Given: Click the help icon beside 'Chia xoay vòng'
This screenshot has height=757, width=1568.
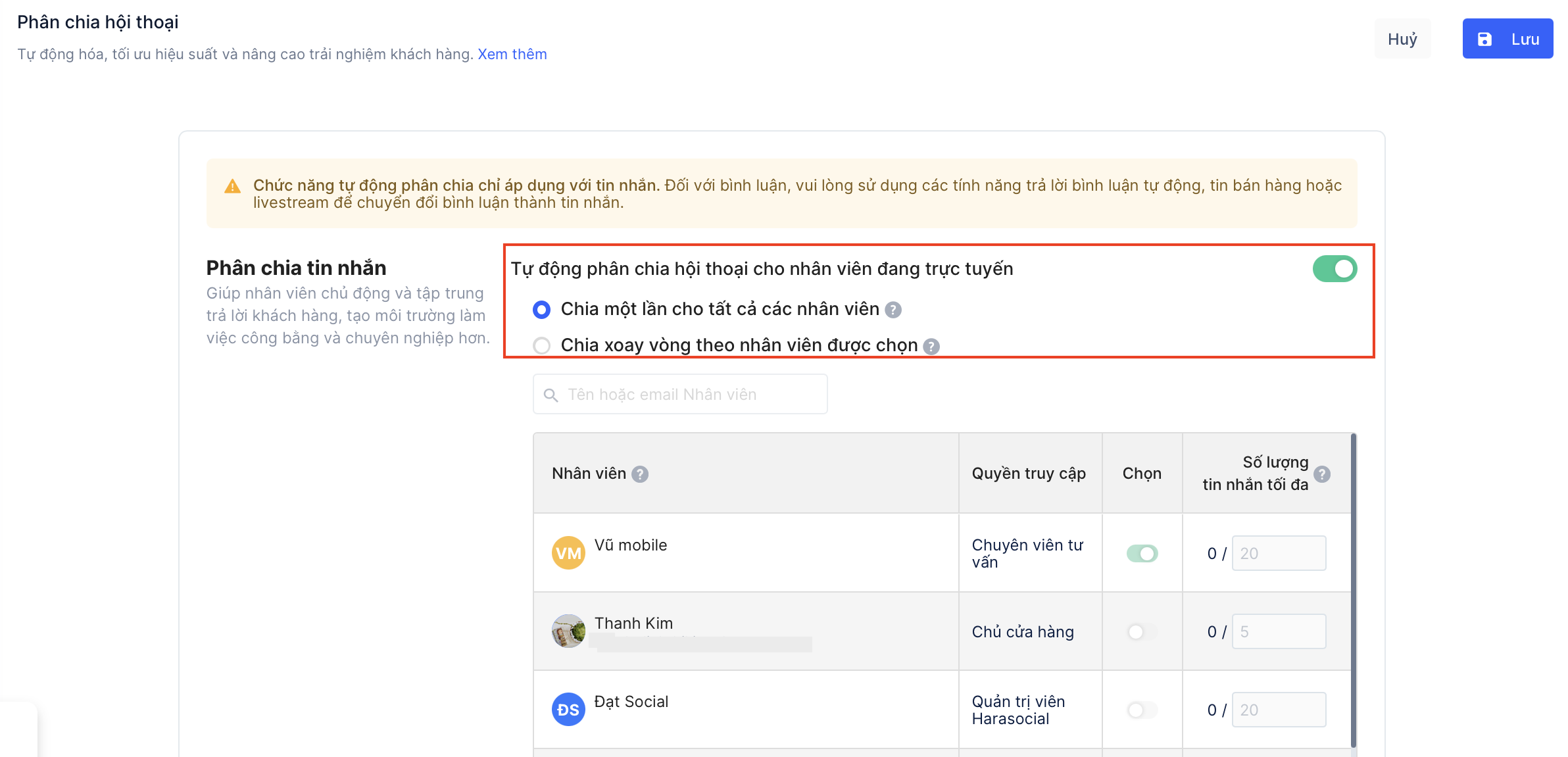Looking at the screenshot, I should (x=931, y=346).
